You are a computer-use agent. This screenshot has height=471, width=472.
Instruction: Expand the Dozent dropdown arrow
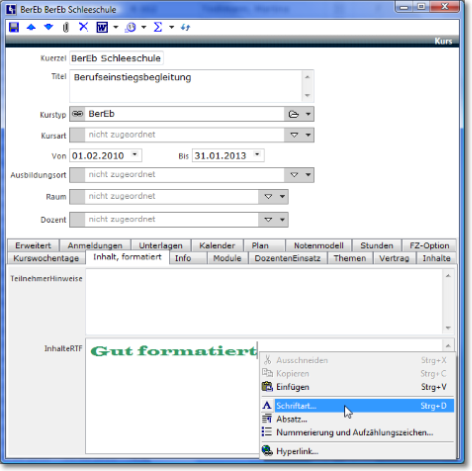coord(283,220)
